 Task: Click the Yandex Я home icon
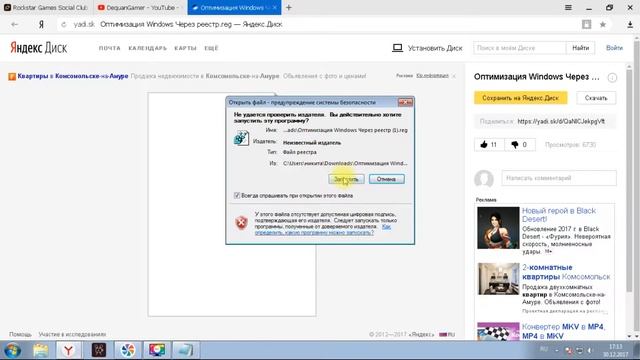41,24
